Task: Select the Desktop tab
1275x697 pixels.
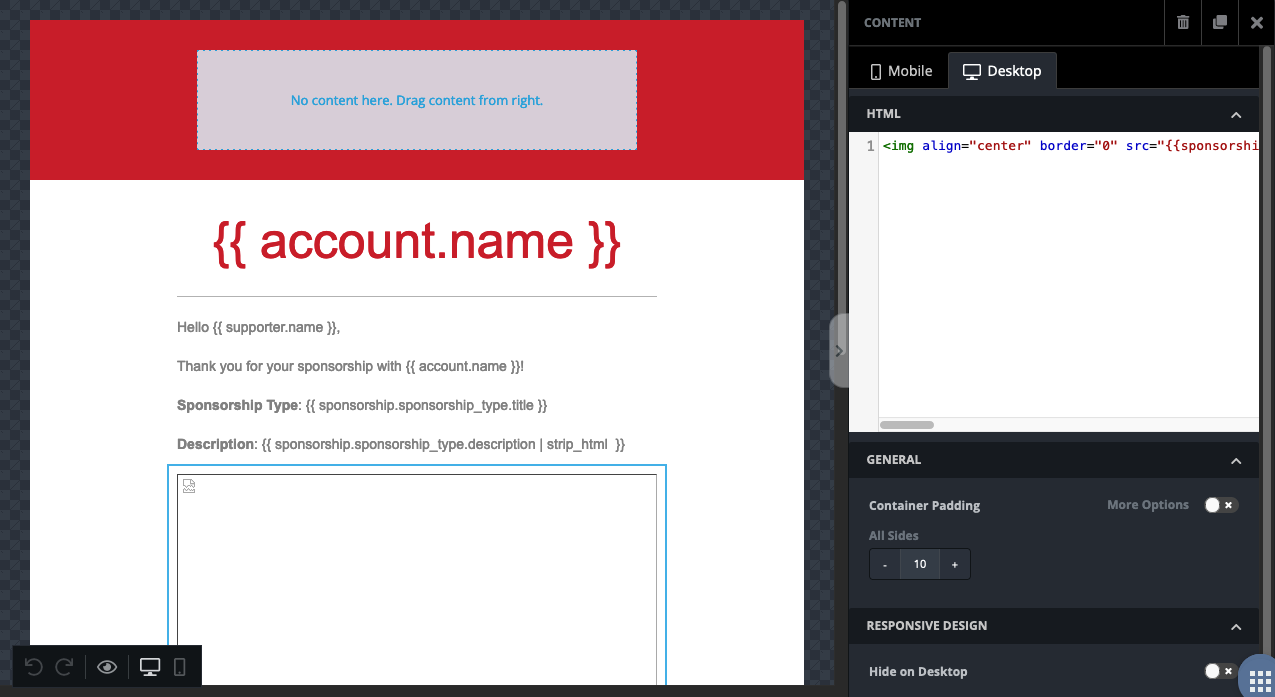Action: click(1002, 71)
